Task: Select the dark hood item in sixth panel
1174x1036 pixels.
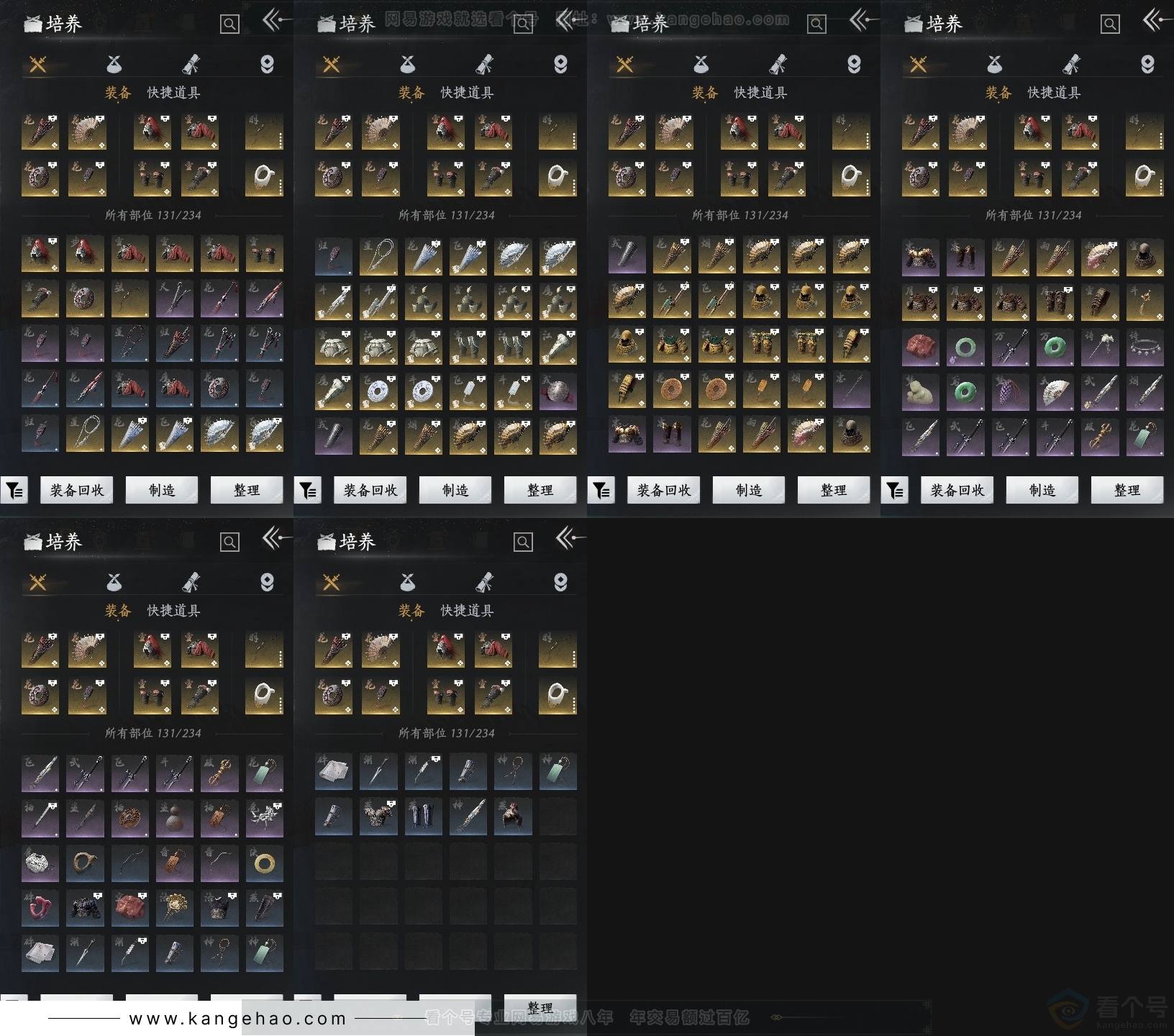Action: tap(512, 815)
